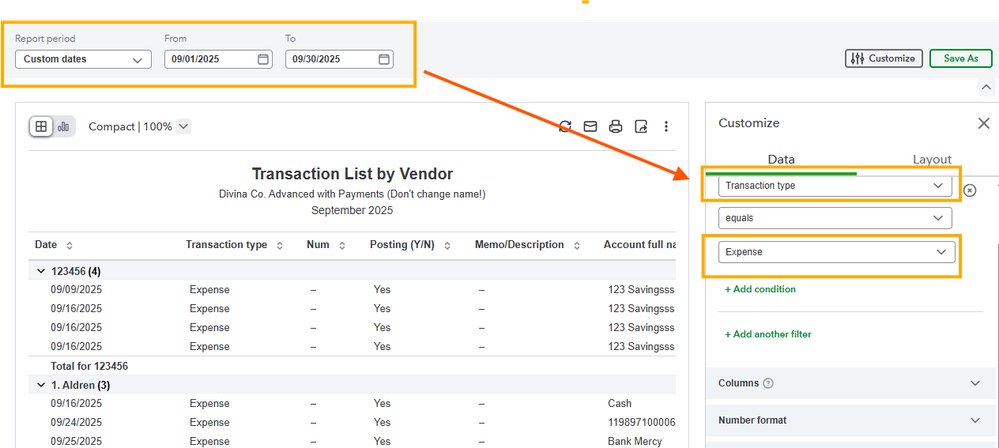Refresh the report
The width and height of the screenshot is (999, 448).
[x=565, y=126]
